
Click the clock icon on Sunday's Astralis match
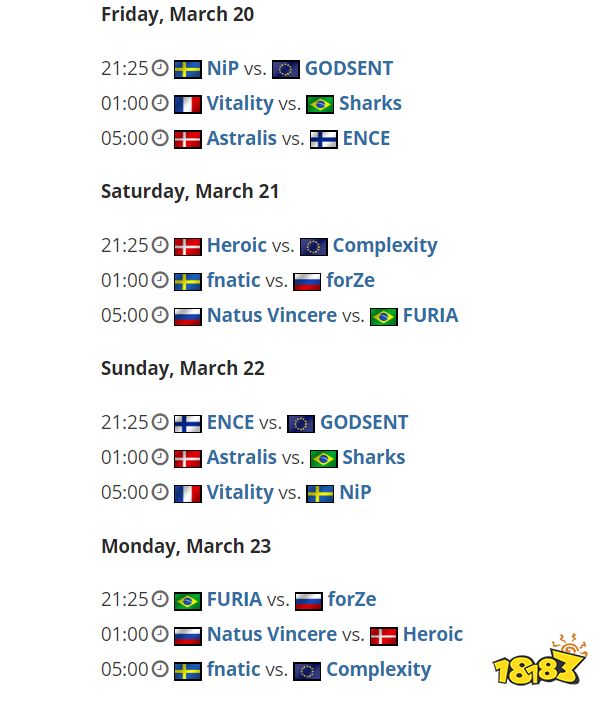pyautogui.click(x=160, y=458)
